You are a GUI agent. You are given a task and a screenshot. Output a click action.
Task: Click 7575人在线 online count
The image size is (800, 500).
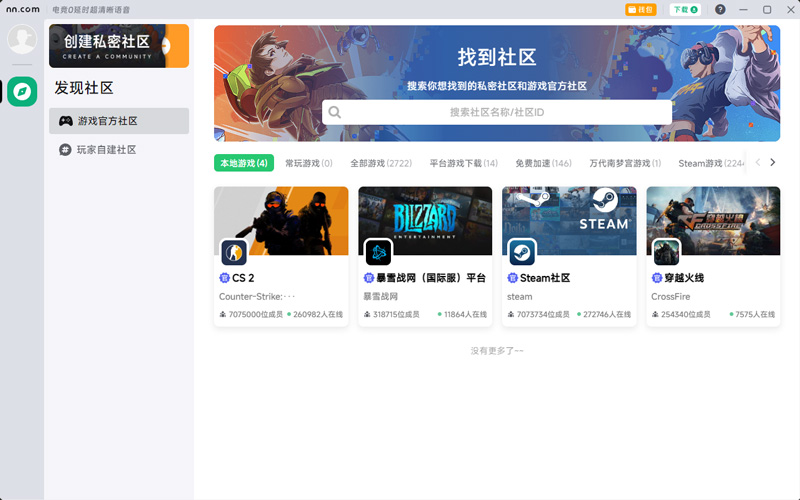[x=755, y=314]
